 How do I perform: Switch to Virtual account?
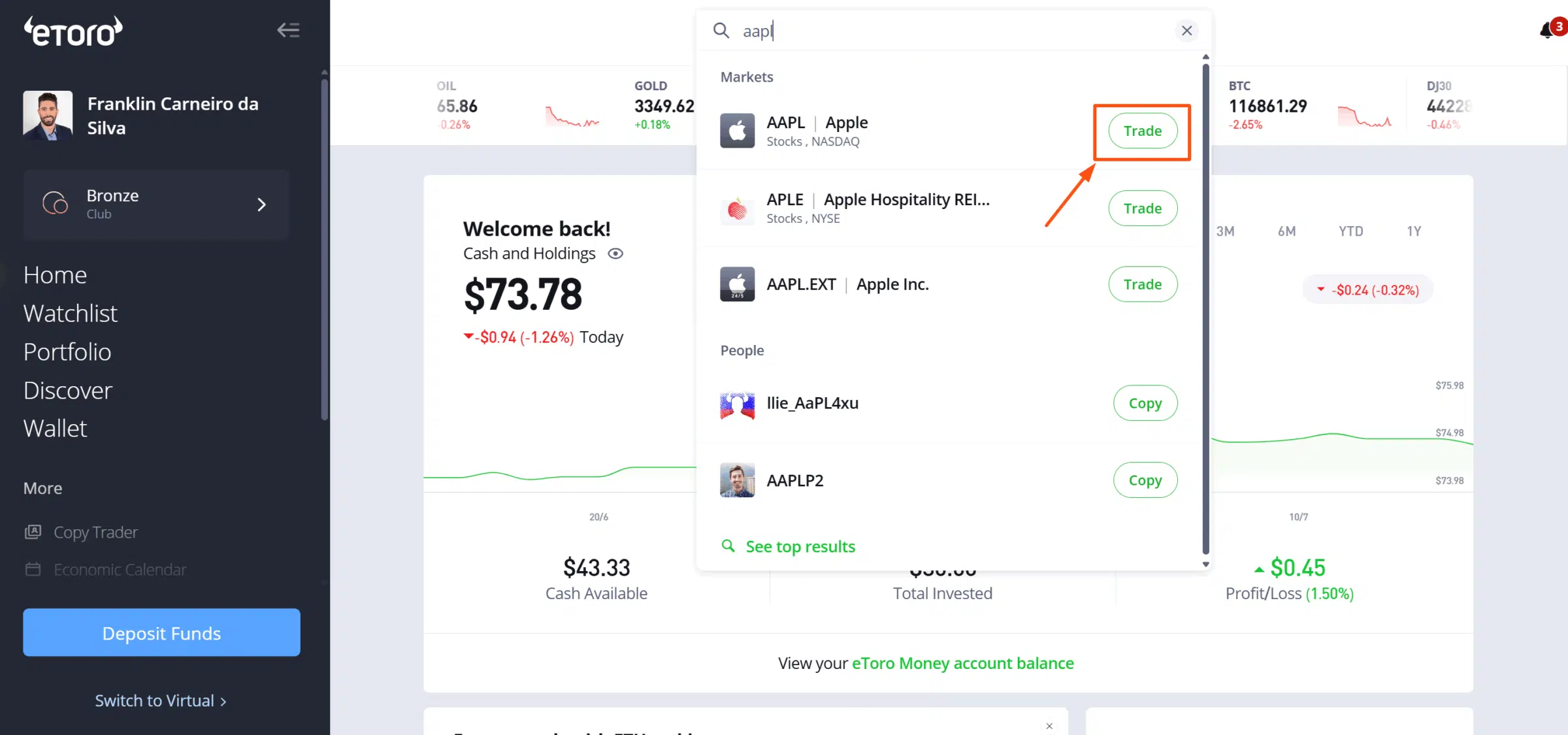161,700
